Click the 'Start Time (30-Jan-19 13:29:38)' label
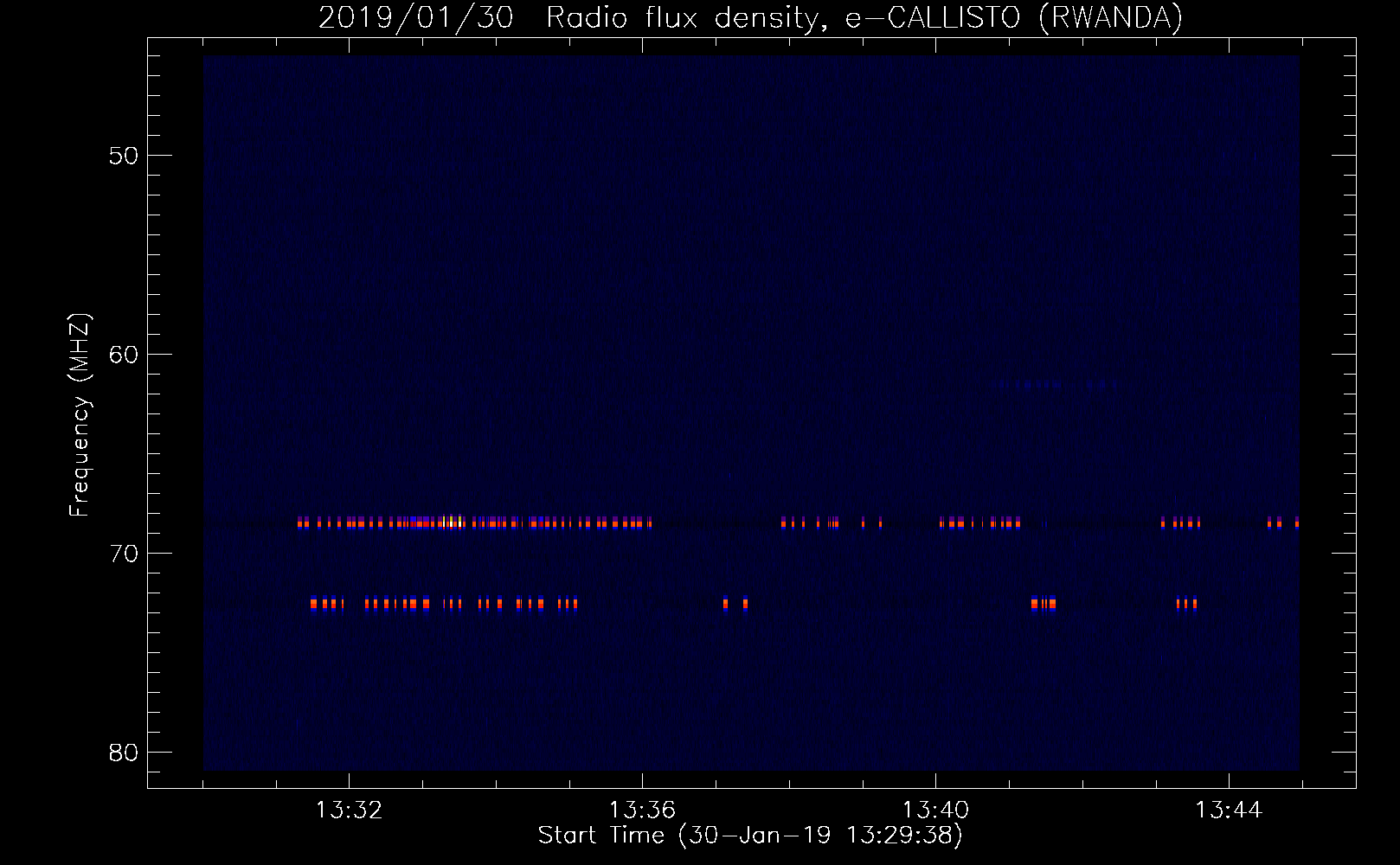This screenshot has height=865, width=1400. click(750, 836)
